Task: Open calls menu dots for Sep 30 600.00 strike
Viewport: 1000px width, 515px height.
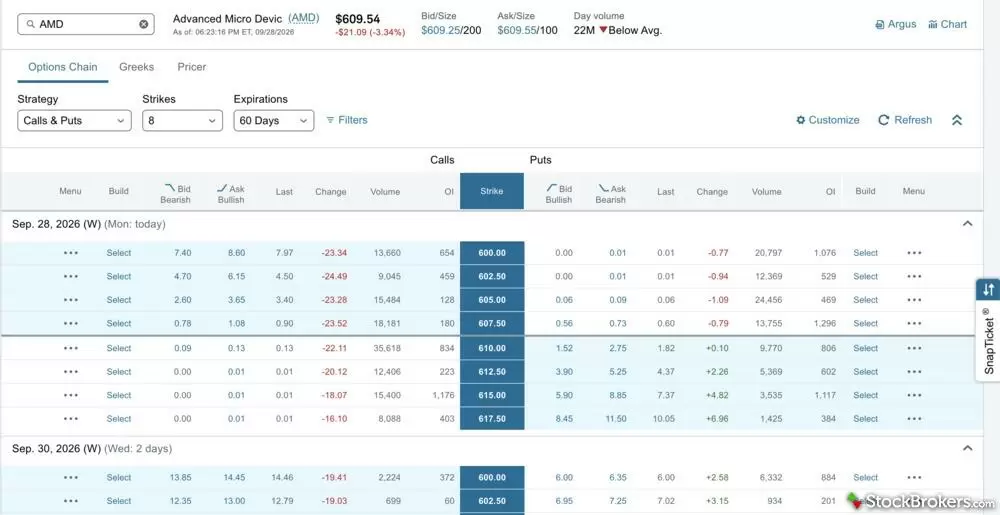Action: click(x=71, y=478)
